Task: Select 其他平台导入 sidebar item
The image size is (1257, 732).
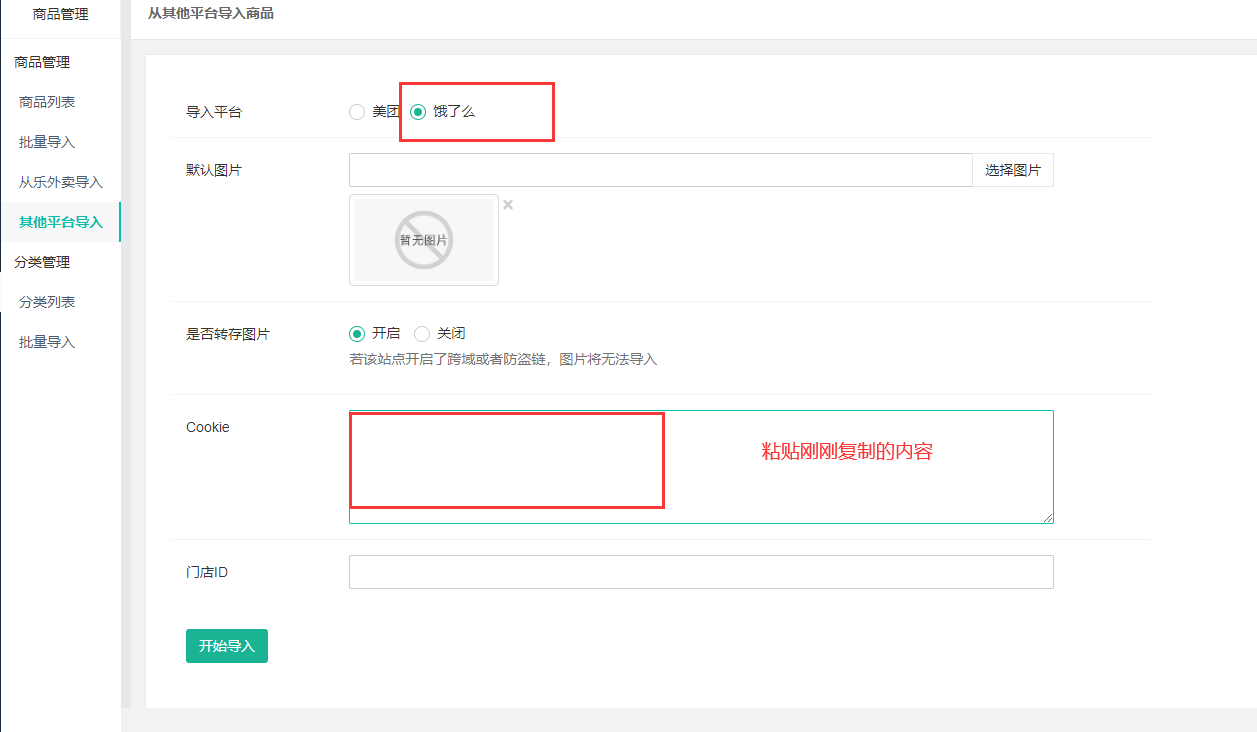Action: (60, 222)
